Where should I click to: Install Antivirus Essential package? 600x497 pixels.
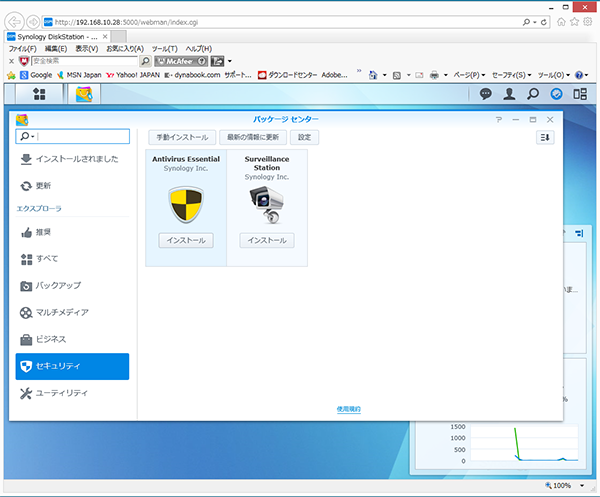pos(185,240)
